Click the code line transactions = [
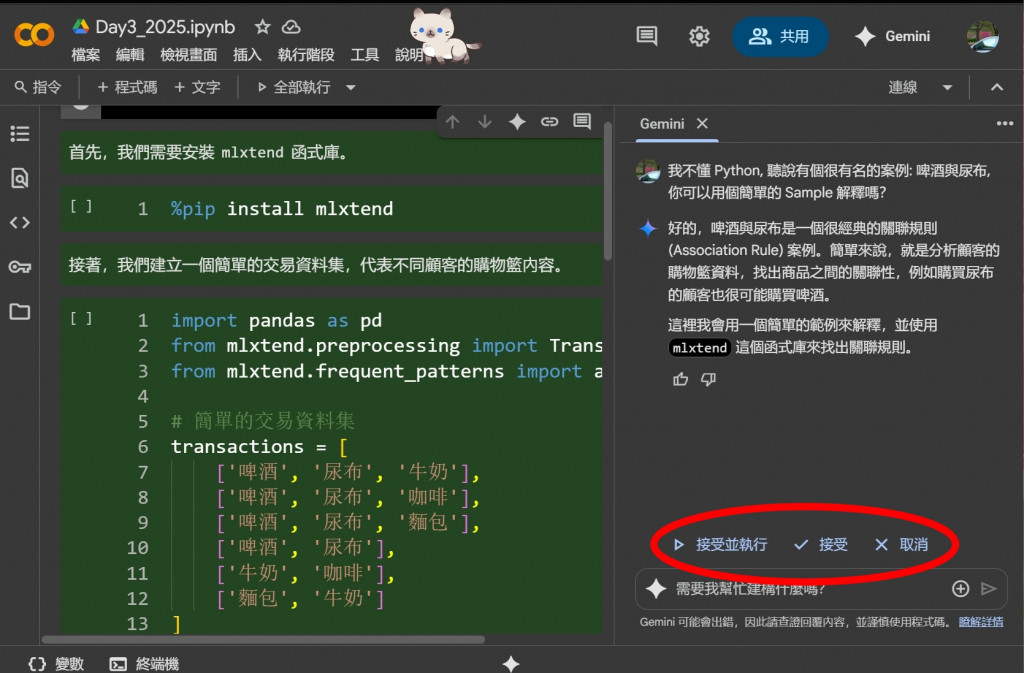Viewport: 1024px width, 673px height. (x=259, y=446)
